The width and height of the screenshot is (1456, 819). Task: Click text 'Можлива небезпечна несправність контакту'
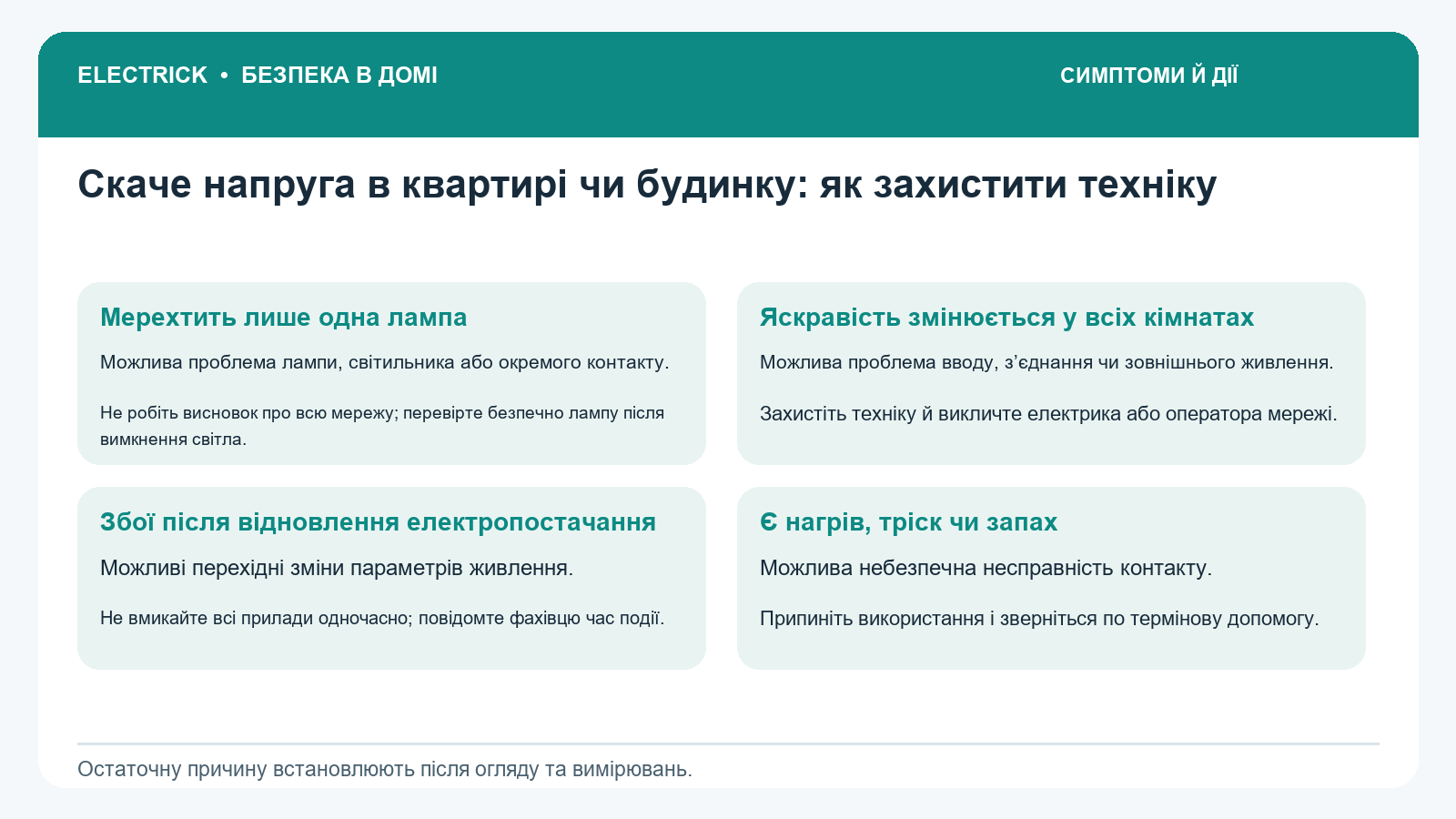986,568
